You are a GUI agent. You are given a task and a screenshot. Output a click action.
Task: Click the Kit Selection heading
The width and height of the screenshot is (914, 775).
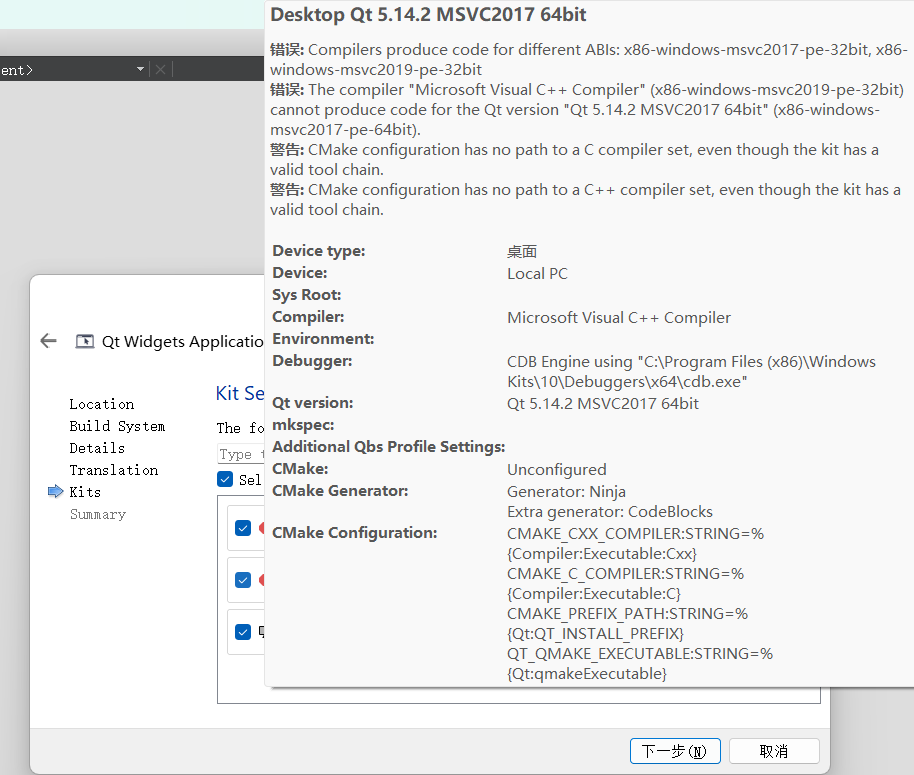point(240,393)
